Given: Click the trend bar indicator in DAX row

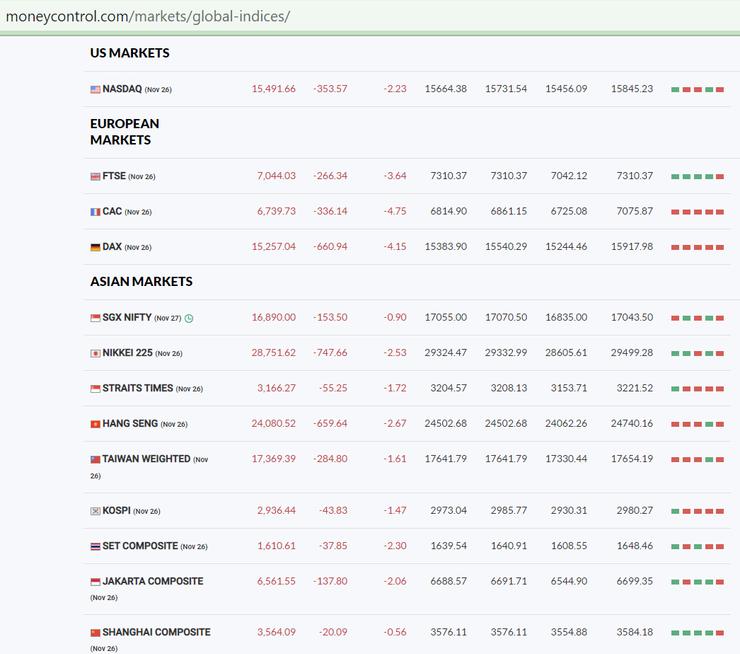Looking at the screenshot, I should 697,247.
